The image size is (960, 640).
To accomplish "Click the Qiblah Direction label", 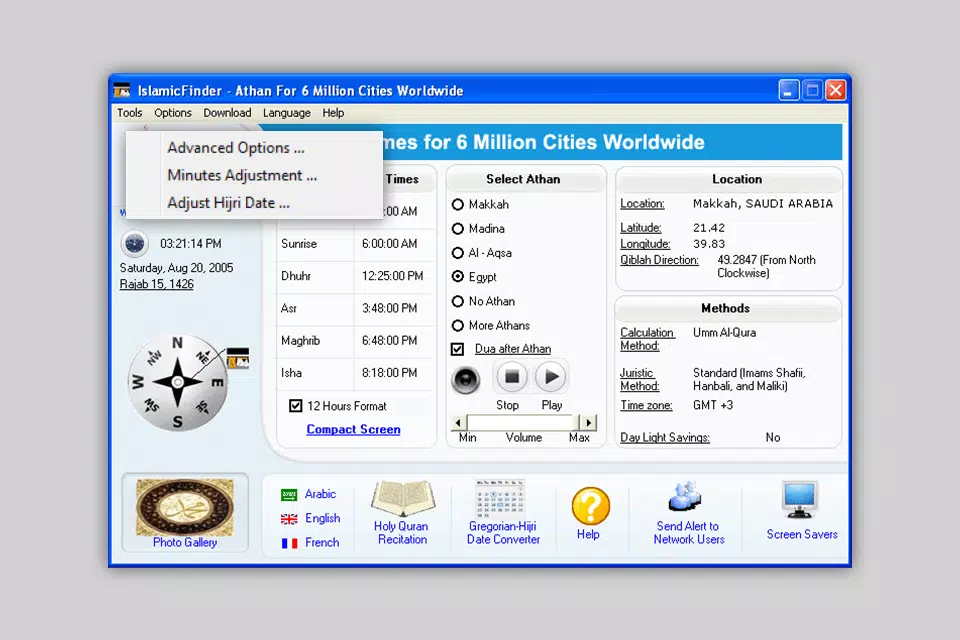I will [x=659, y=260].
